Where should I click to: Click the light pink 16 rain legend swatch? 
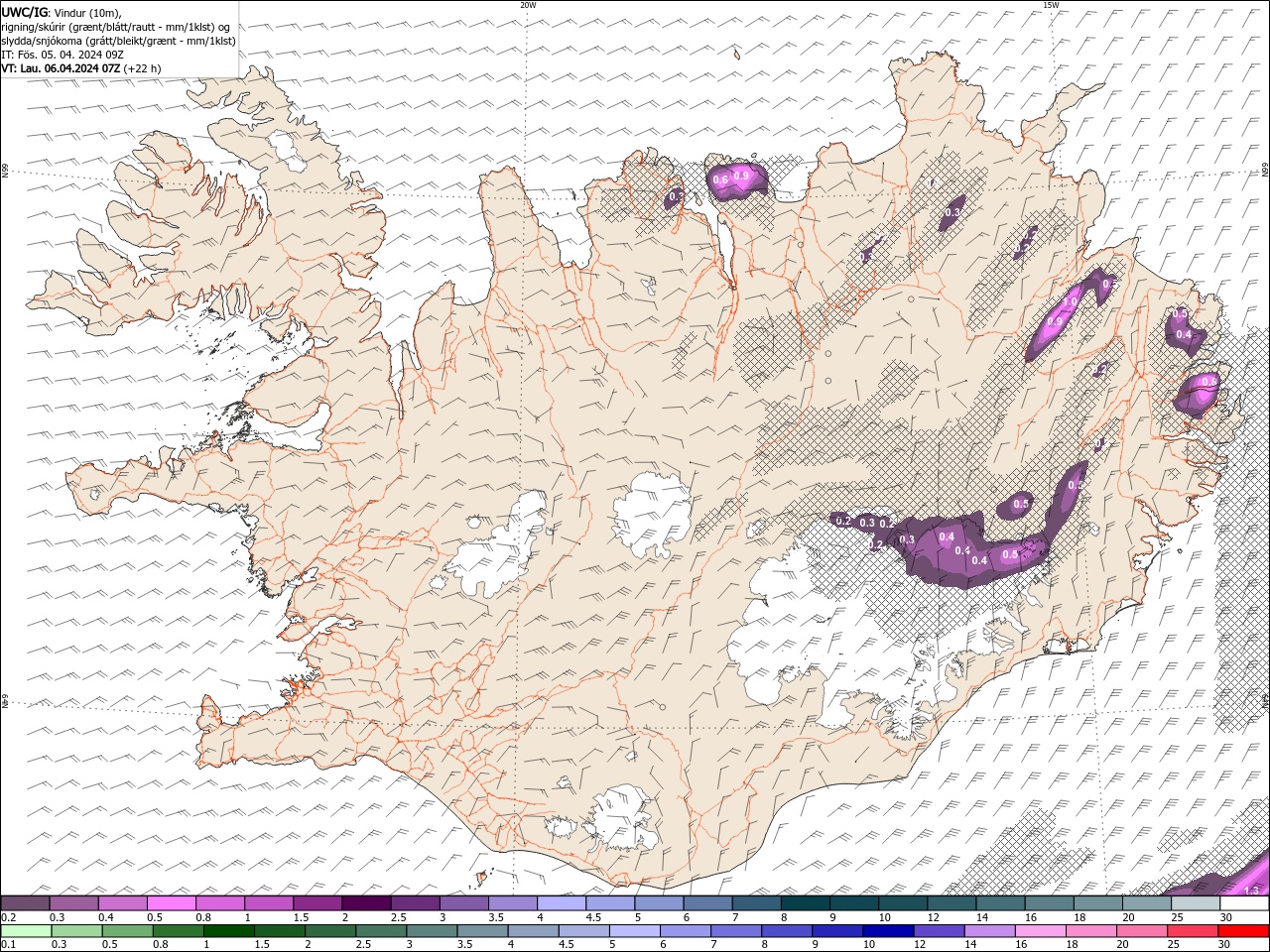[1040, 931]
